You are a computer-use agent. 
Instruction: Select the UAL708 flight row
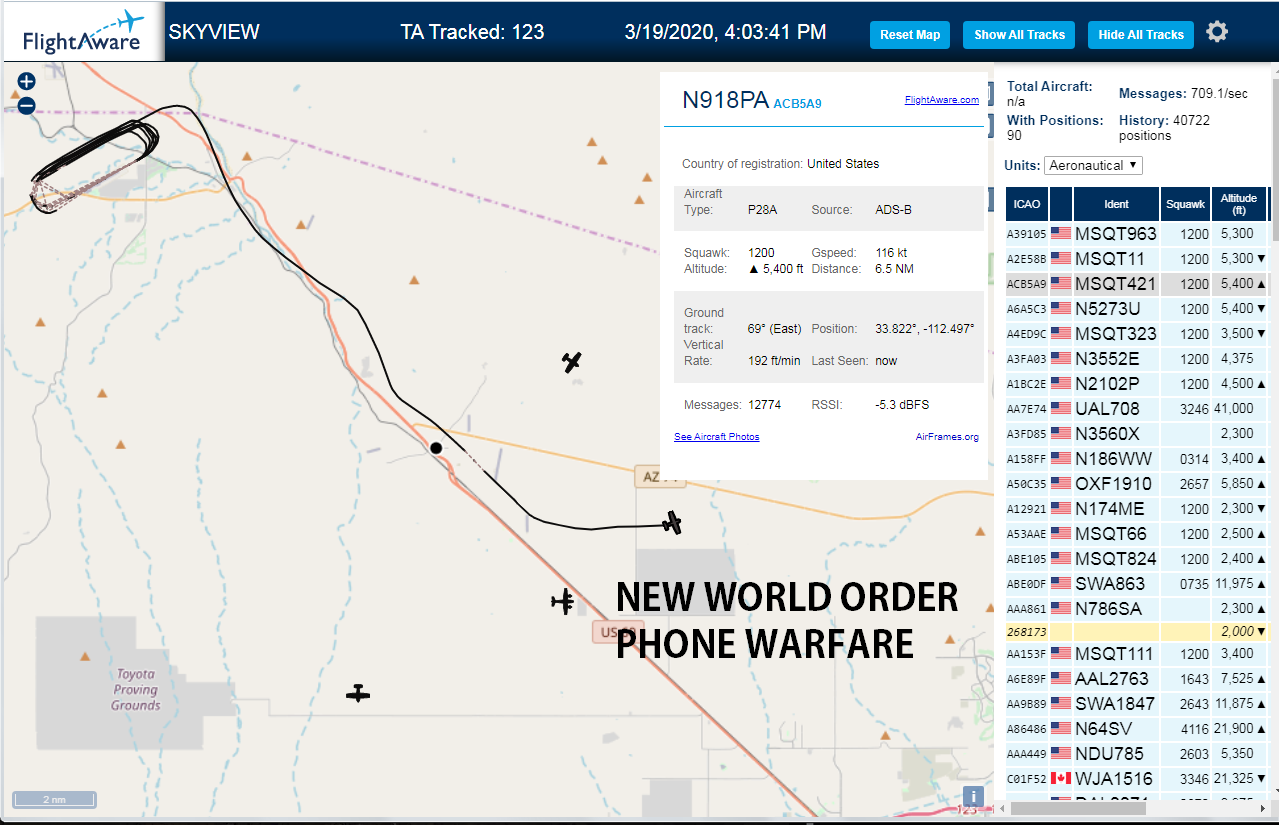tap(1137, 409)
